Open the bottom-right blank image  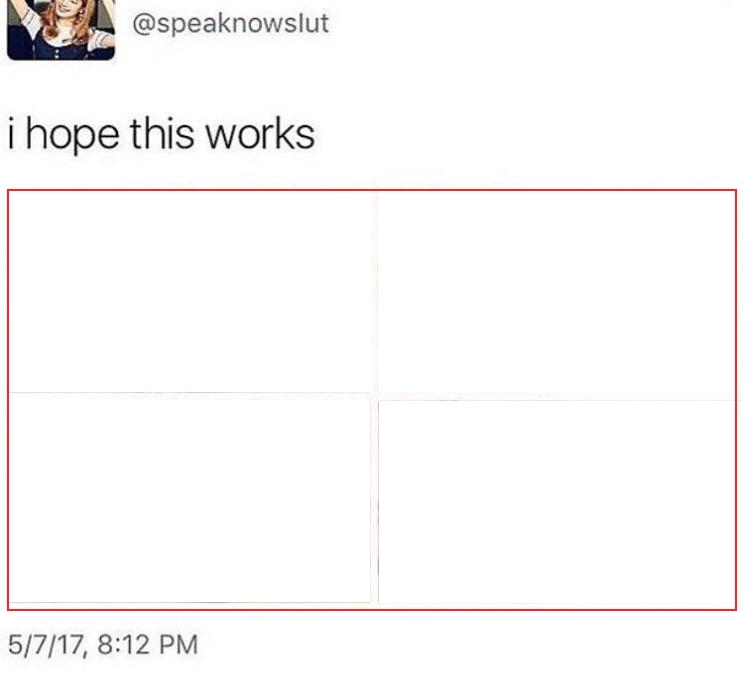pos(557,502)
